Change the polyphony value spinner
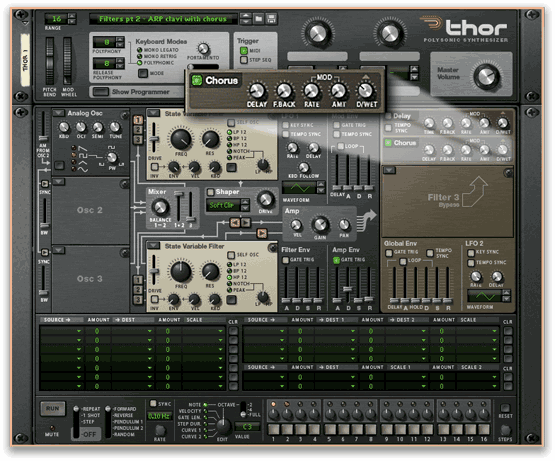 point(120,42)
